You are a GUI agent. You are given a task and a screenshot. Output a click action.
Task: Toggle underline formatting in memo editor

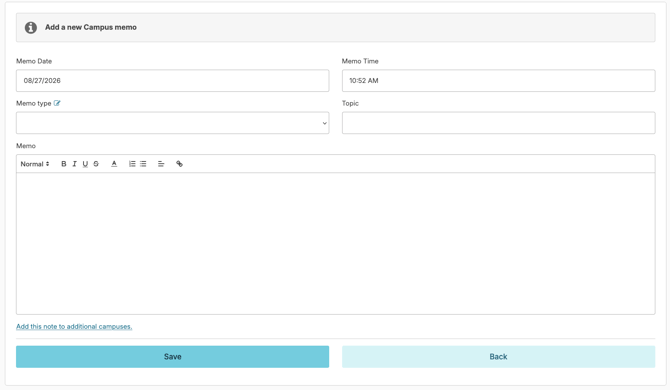pyautogui.click(x=85, y=164)
